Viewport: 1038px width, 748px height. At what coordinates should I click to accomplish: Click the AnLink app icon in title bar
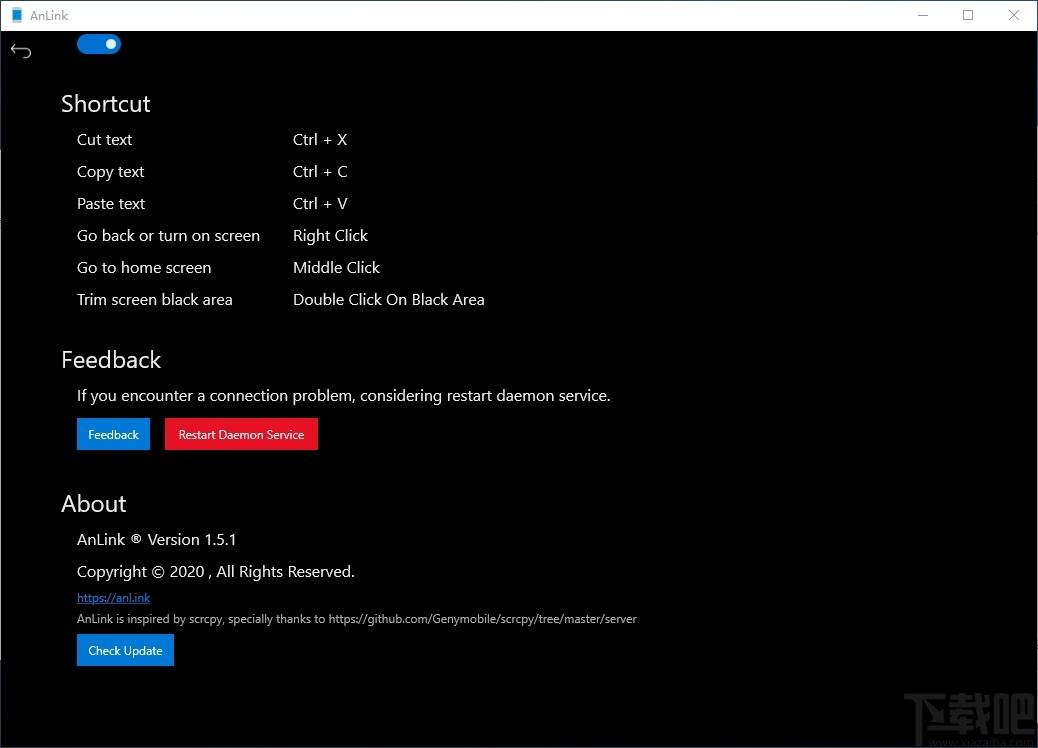(x=17, y=15)
